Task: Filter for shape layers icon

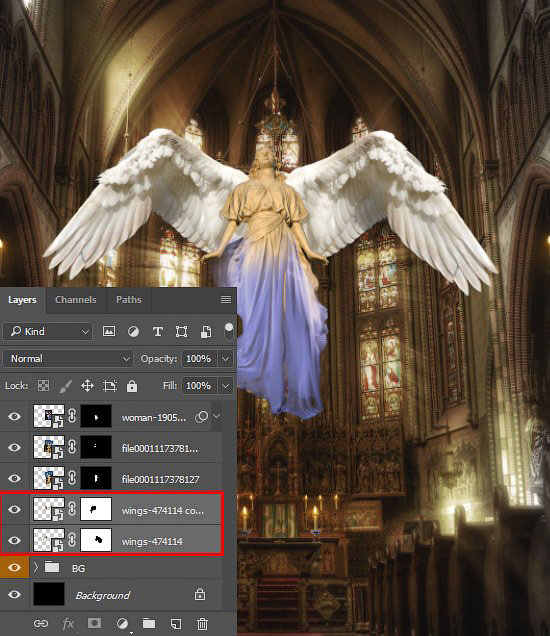Action: 181,332
